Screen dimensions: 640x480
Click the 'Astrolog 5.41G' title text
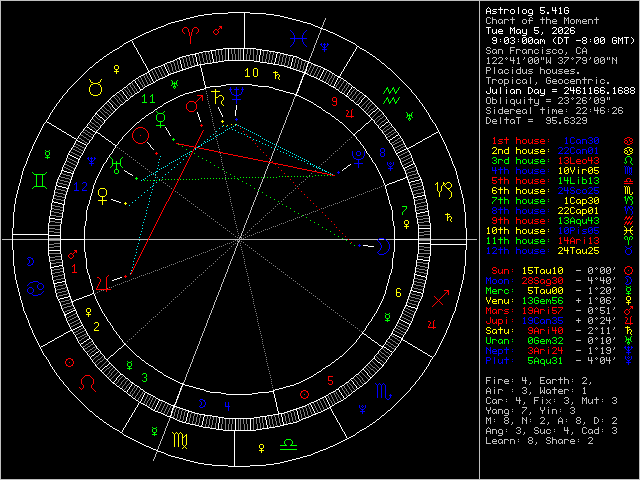tap(527, 11)
